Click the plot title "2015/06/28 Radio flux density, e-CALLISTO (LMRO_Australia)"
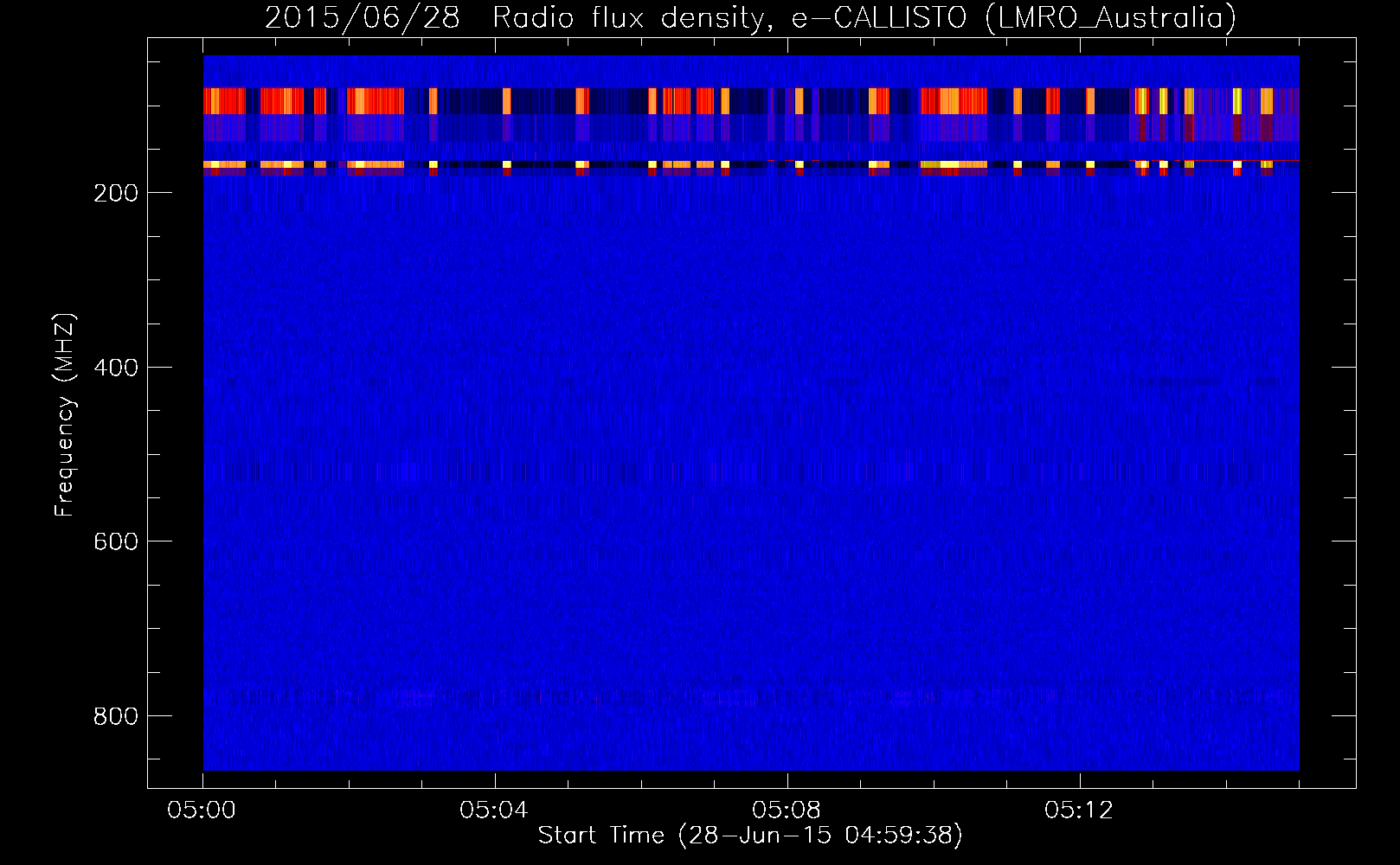1400x865 pixels. pos(750,18)
